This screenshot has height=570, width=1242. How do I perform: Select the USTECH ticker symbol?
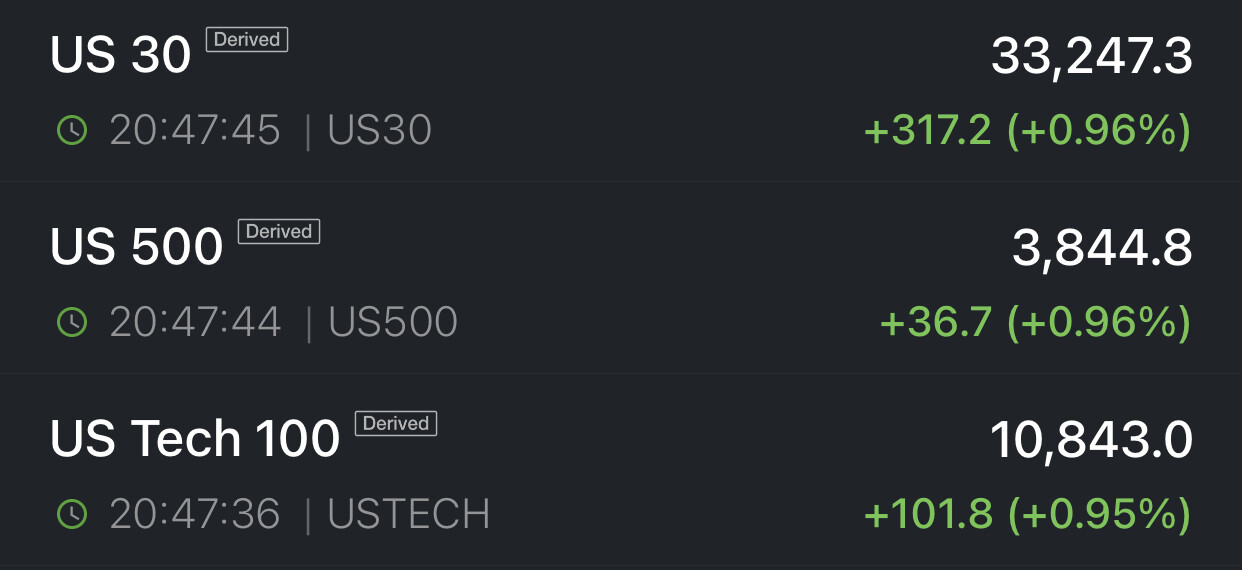click(x=409, y=514)
